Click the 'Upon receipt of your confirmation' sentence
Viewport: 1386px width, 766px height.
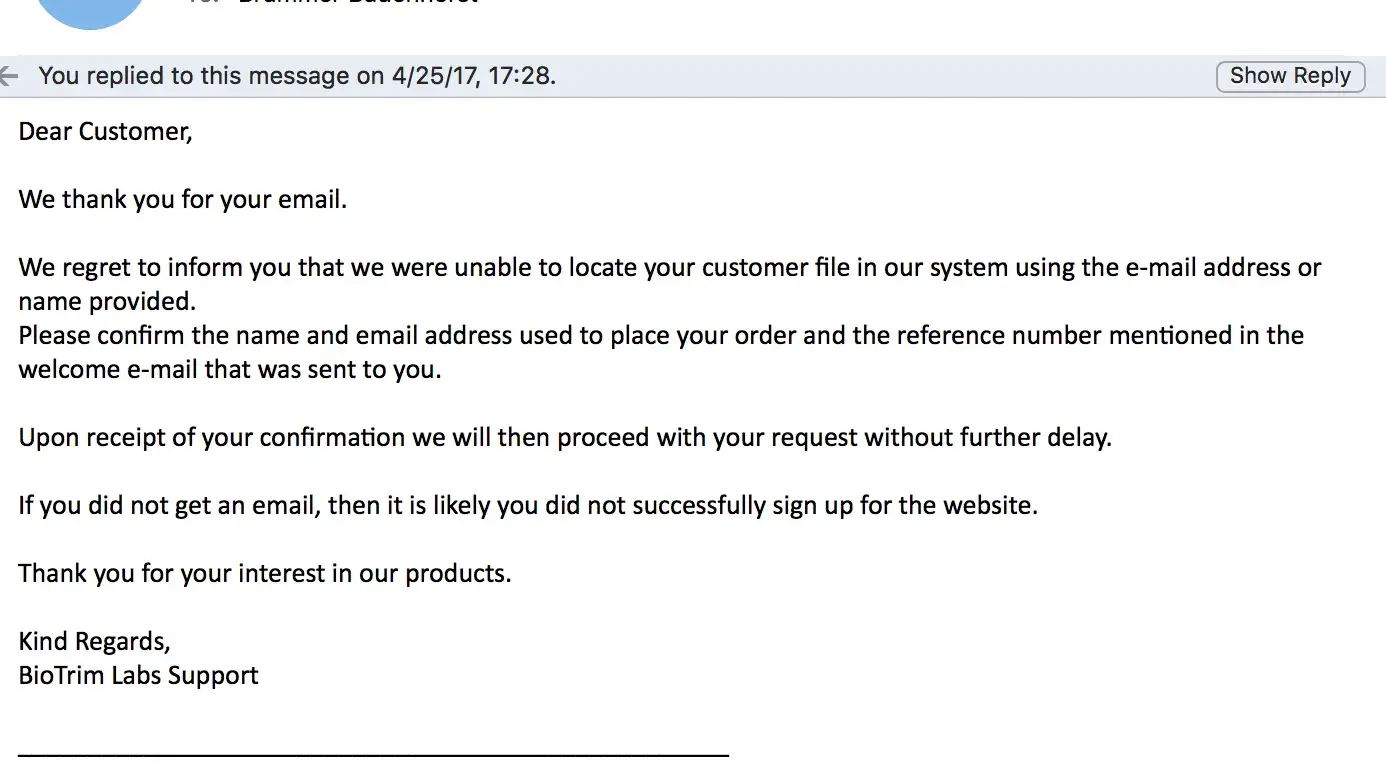click(565, 437)
